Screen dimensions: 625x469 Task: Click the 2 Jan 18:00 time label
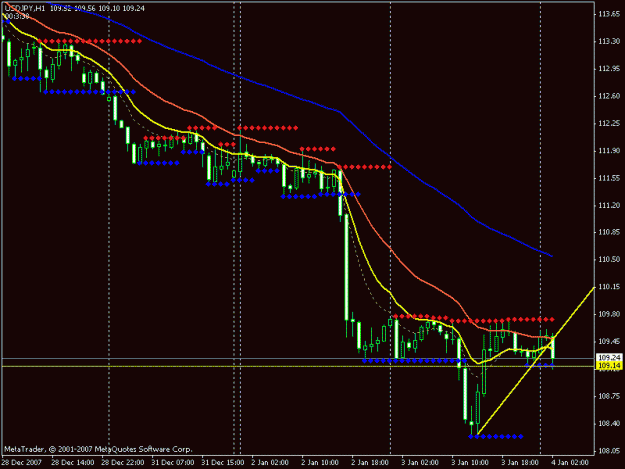click(369, 462)
